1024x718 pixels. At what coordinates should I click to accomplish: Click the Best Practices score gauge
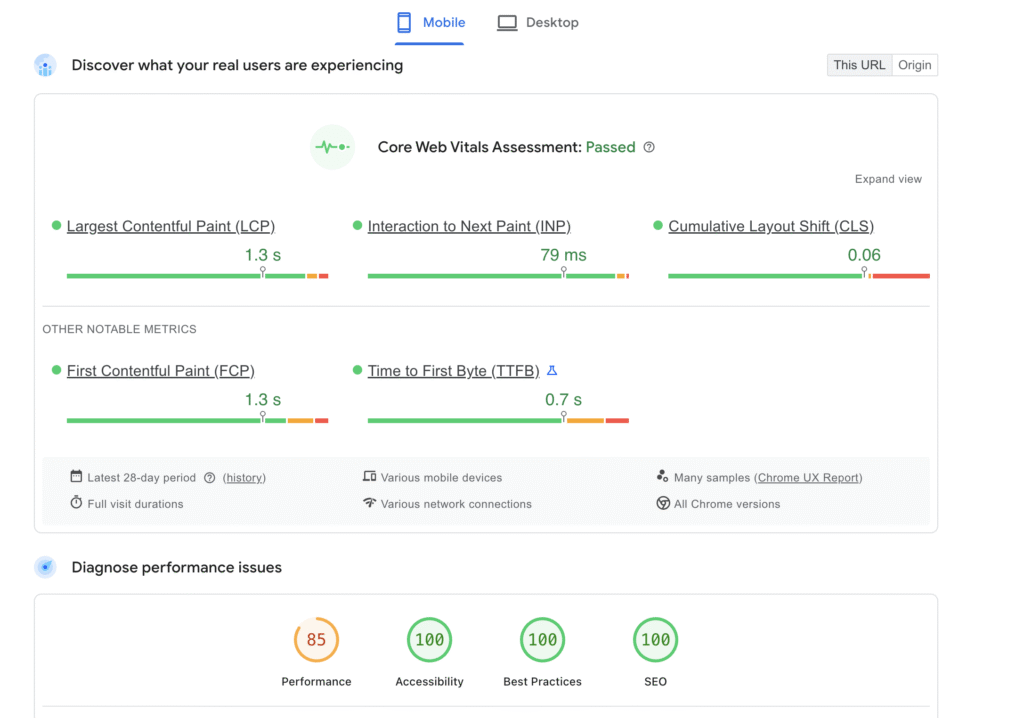tap(542, 640)
